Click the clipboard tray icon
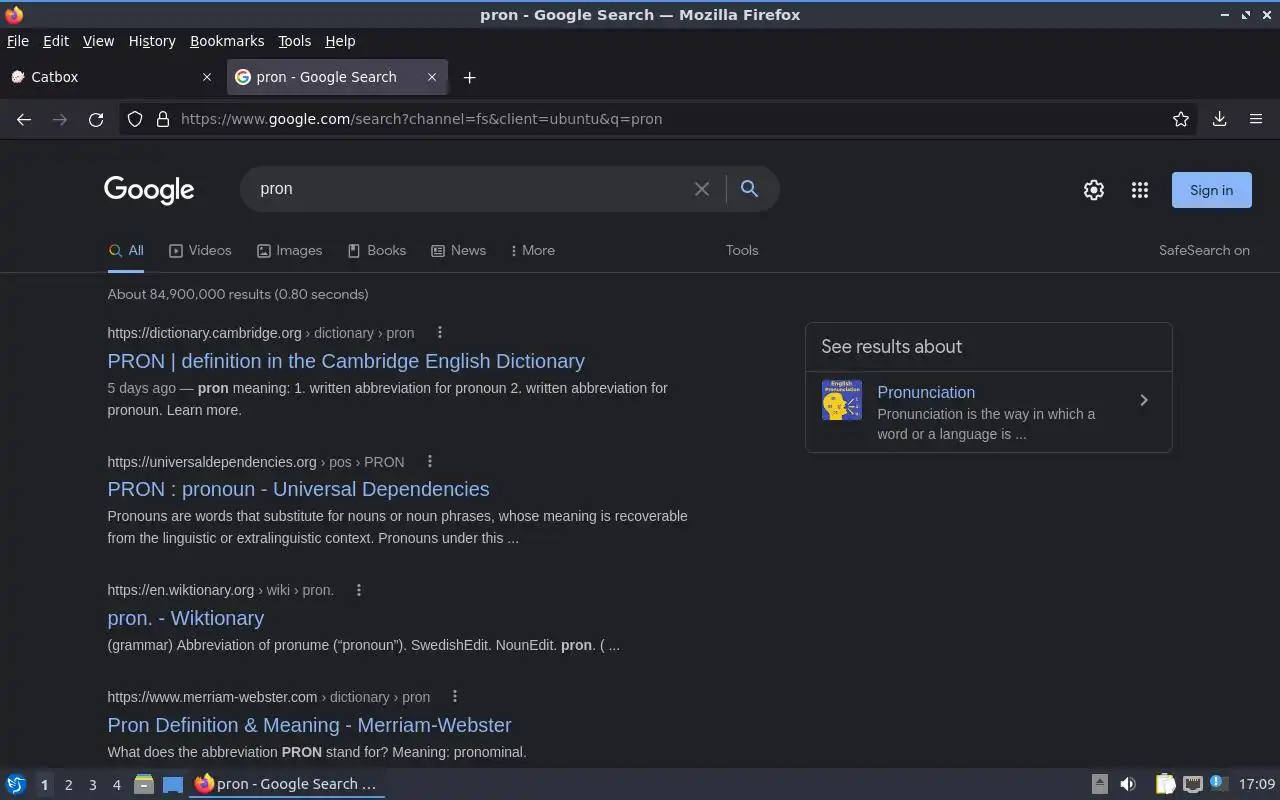Screen dimensions: 1280x800 click(x=1165, y=784)
